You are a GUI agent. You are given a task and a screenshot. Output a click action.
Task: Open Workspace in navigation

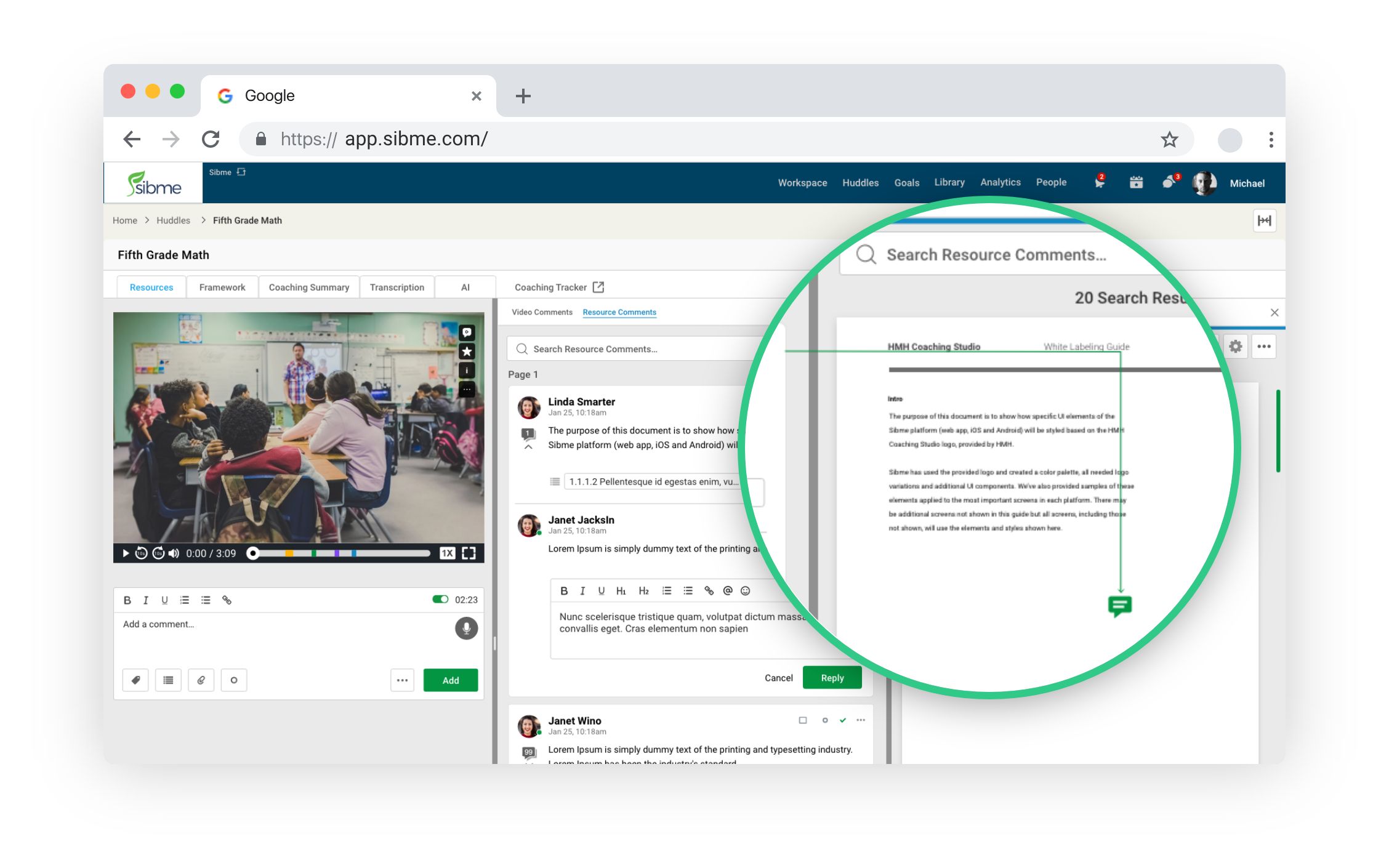point(802,183)
